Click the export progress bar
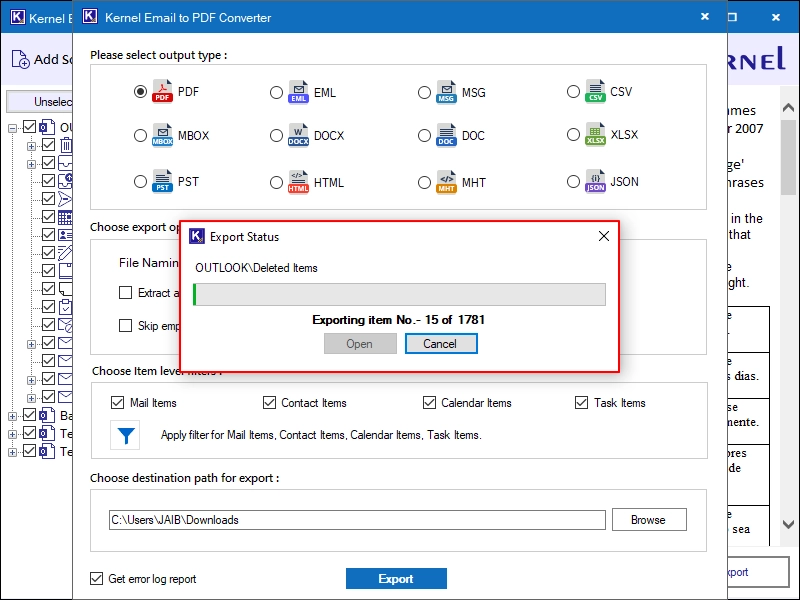Viewport: 800px width, 600px height. [x=399, y=294]
